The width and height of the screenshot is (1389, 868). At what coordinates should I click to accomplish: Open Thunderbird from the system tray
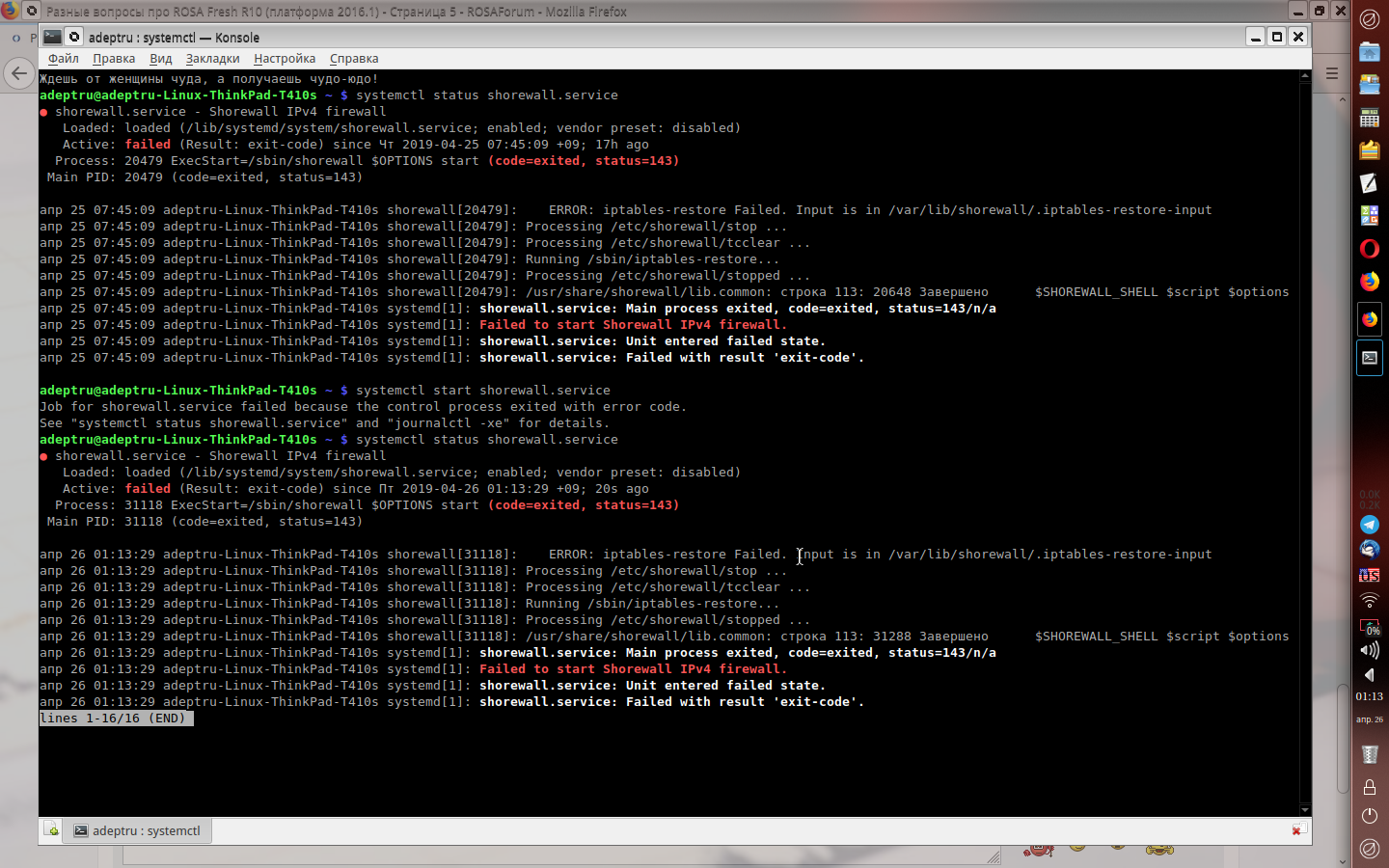click(x=1370, y=550)
